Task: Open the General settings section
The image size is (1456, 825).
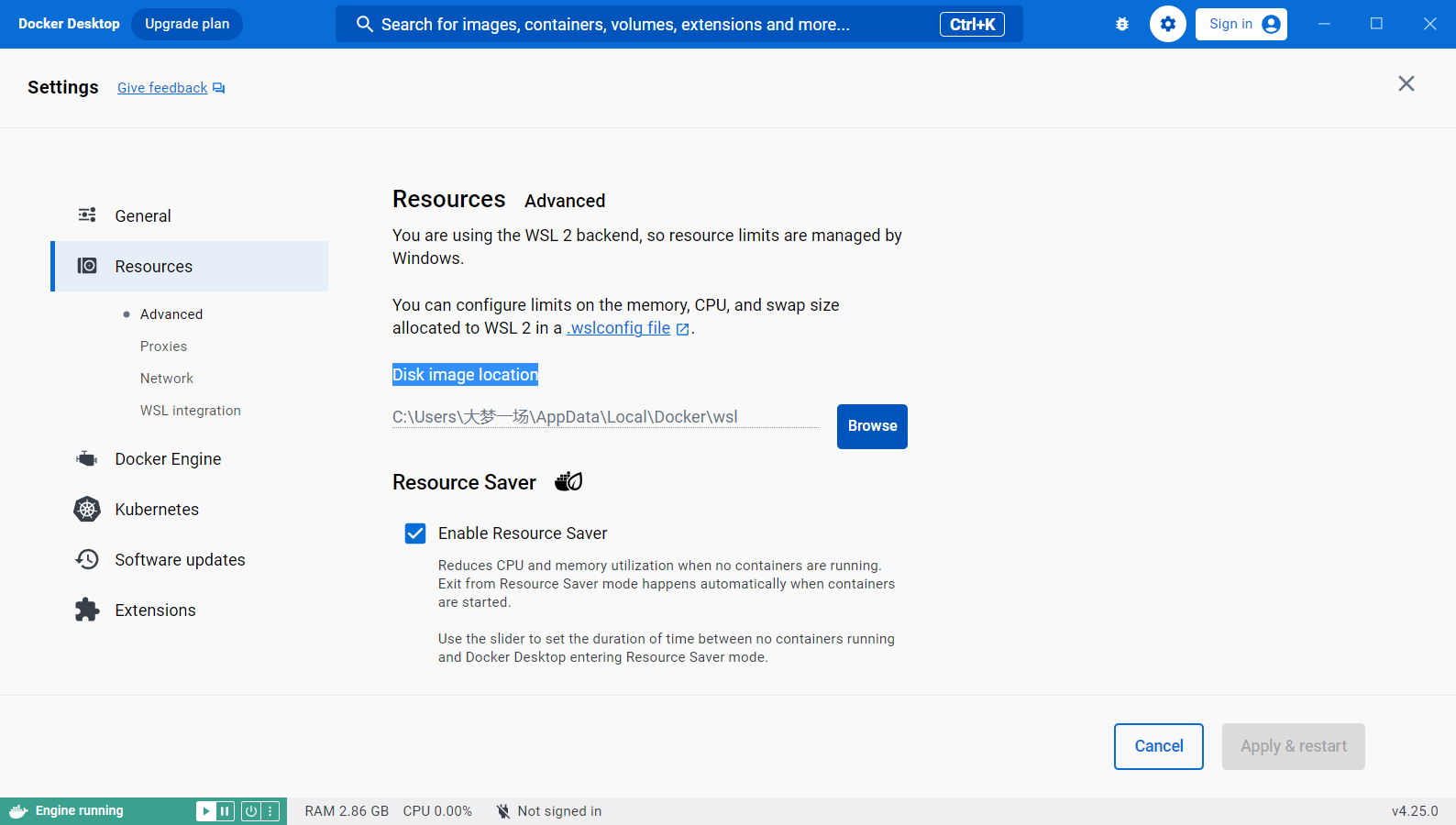Action: tap(143, 216)
